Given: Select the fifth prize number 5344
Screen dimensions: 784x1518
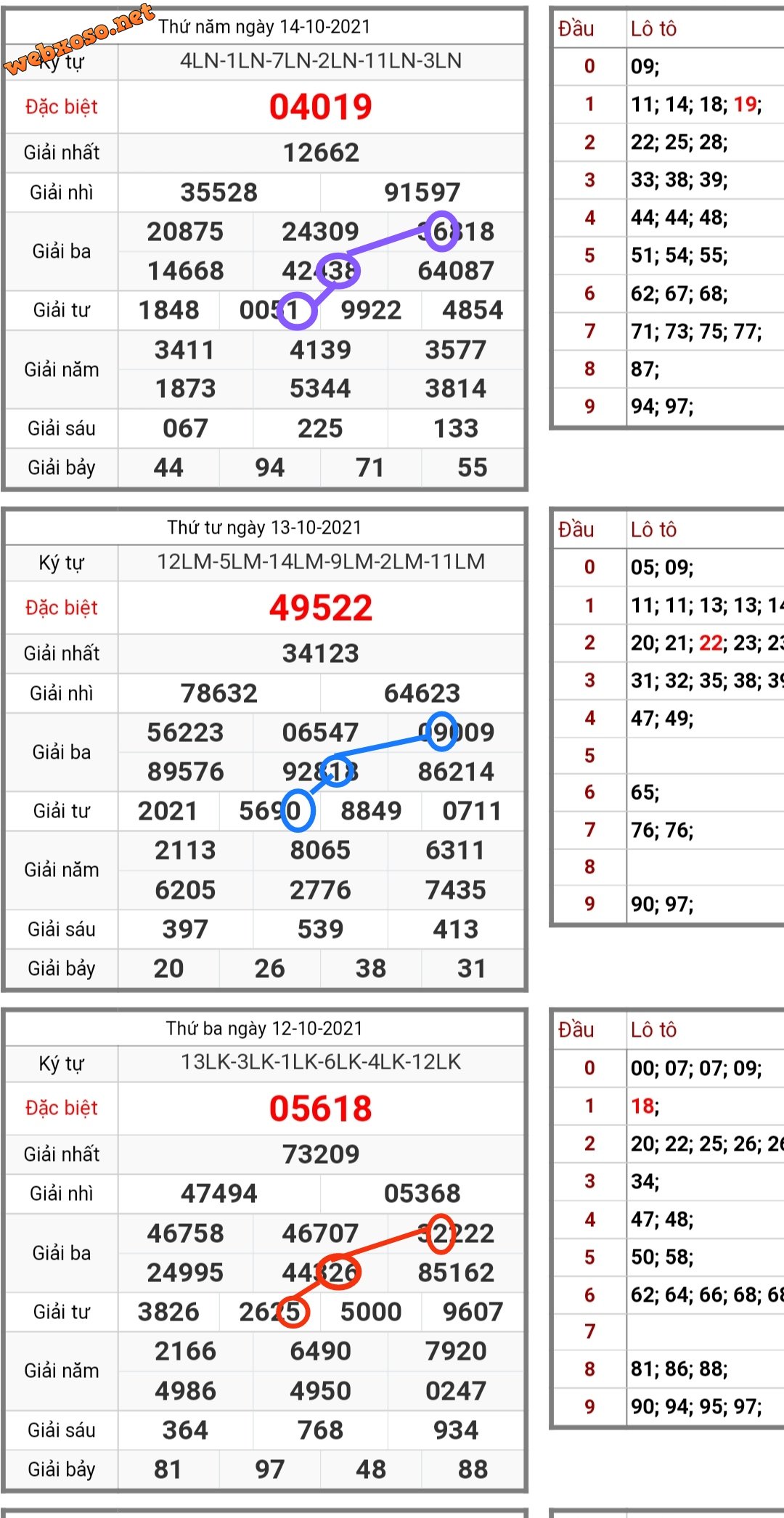Looking at the screenshot, I should pyautogui.click(x=321, y=388).
